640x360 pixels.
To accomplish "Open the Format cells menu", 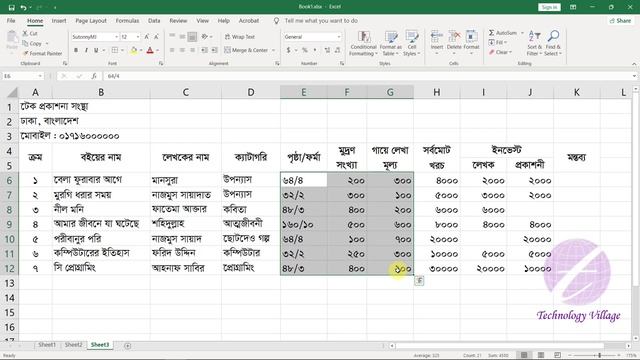I will point(471,42).
